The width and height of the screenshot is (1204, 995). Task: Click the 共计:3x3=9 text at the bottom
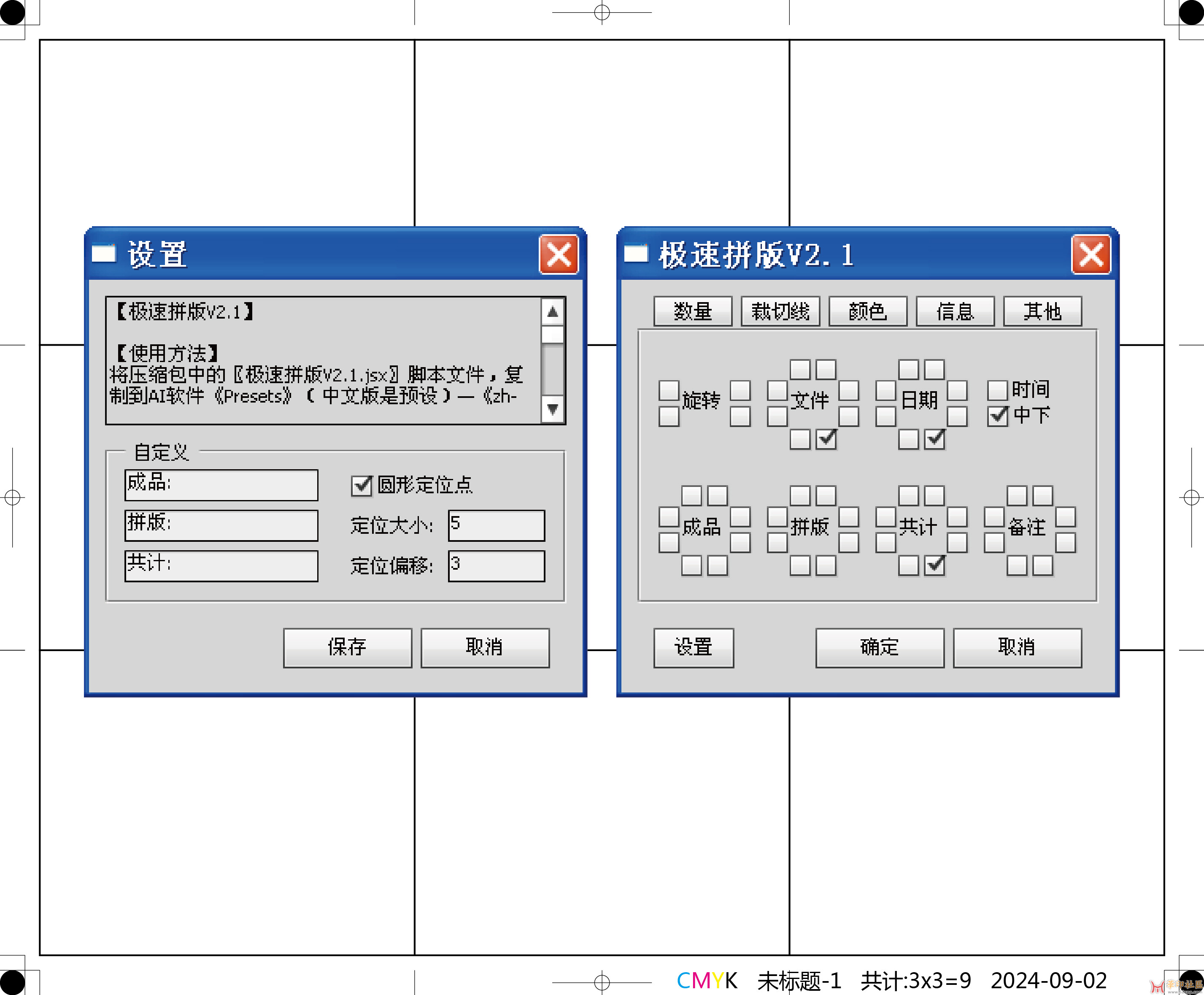tap(916, 981)
